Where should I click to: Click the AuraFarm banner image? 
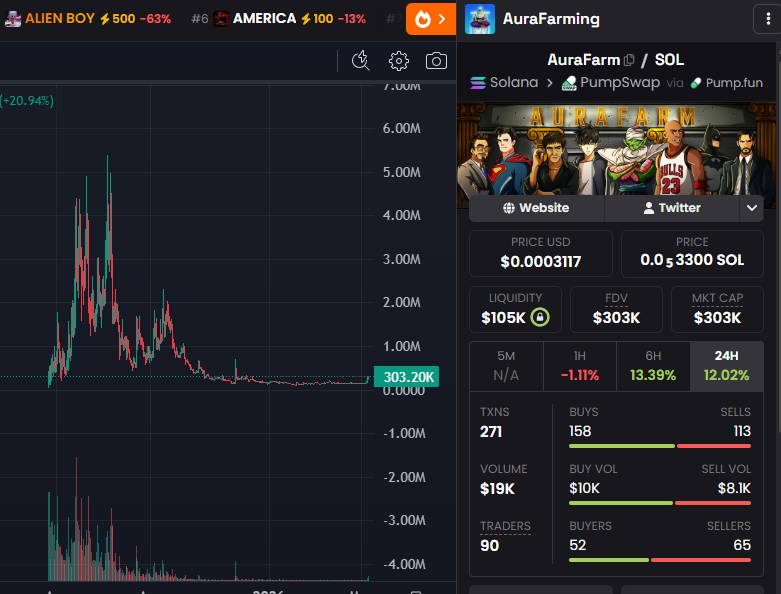pos(617,148)
